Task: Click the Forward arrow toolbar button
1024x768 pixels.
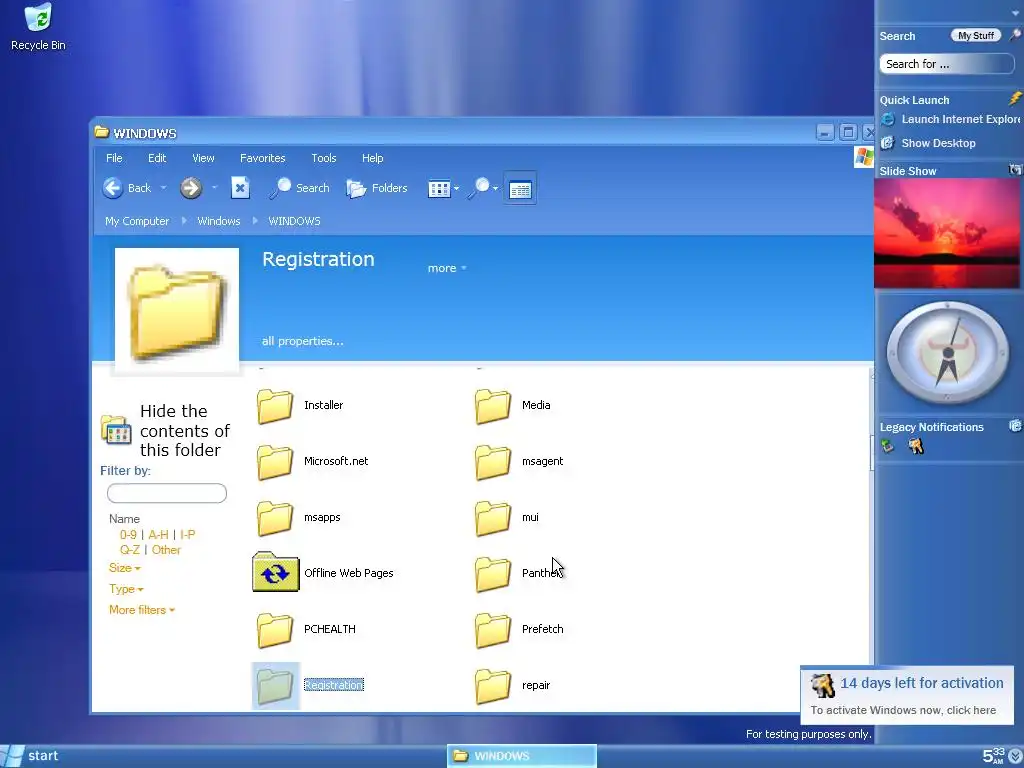Action: tap(191, 188)
